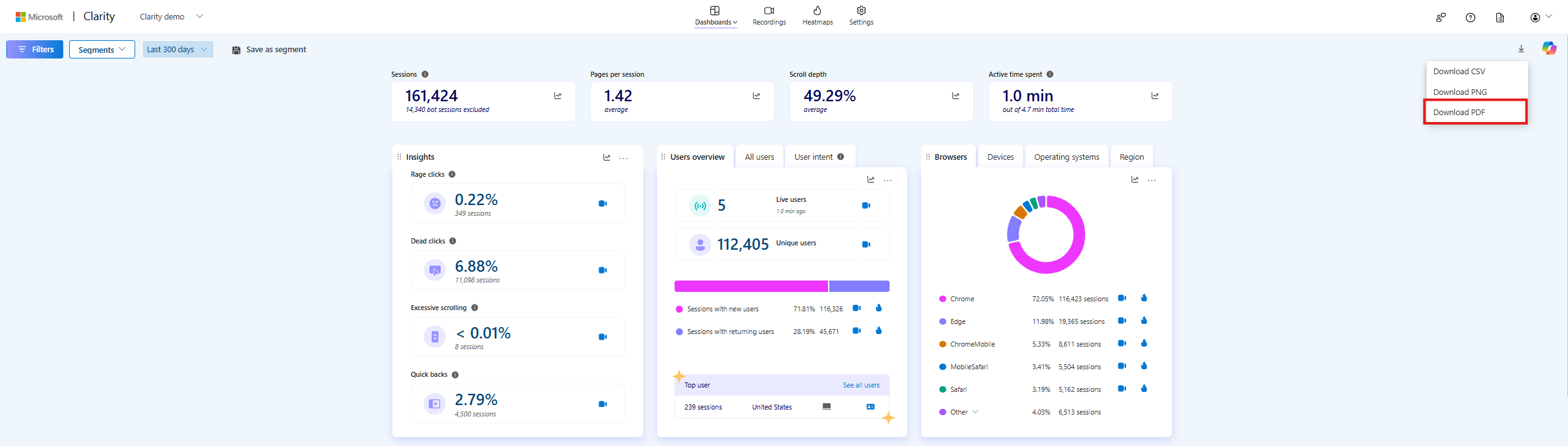Image resolution: width=1568 pixels, height=446 pixels.
Task: Go to the Recordings page
Action: point(769,16)
